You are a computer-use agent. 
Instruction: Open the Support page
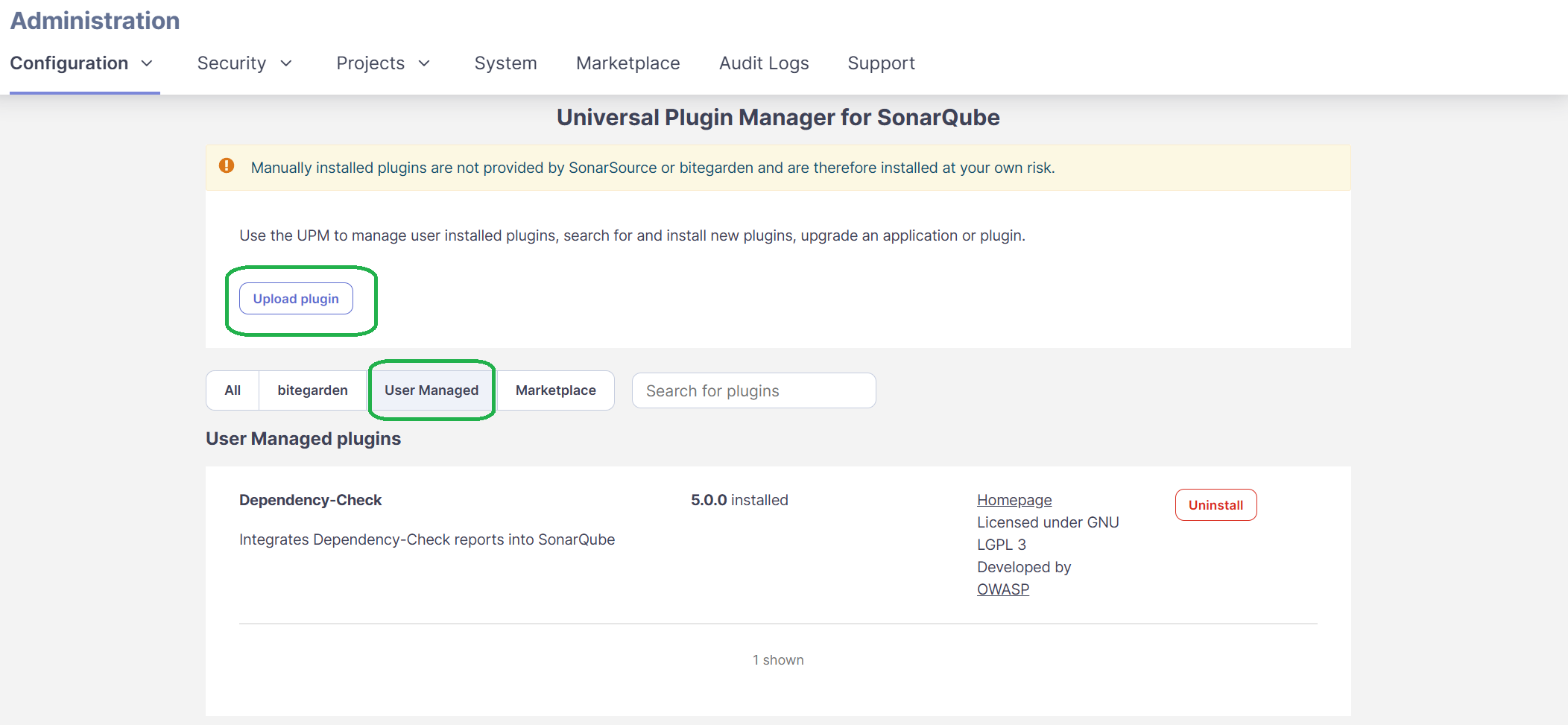[881, 63]
